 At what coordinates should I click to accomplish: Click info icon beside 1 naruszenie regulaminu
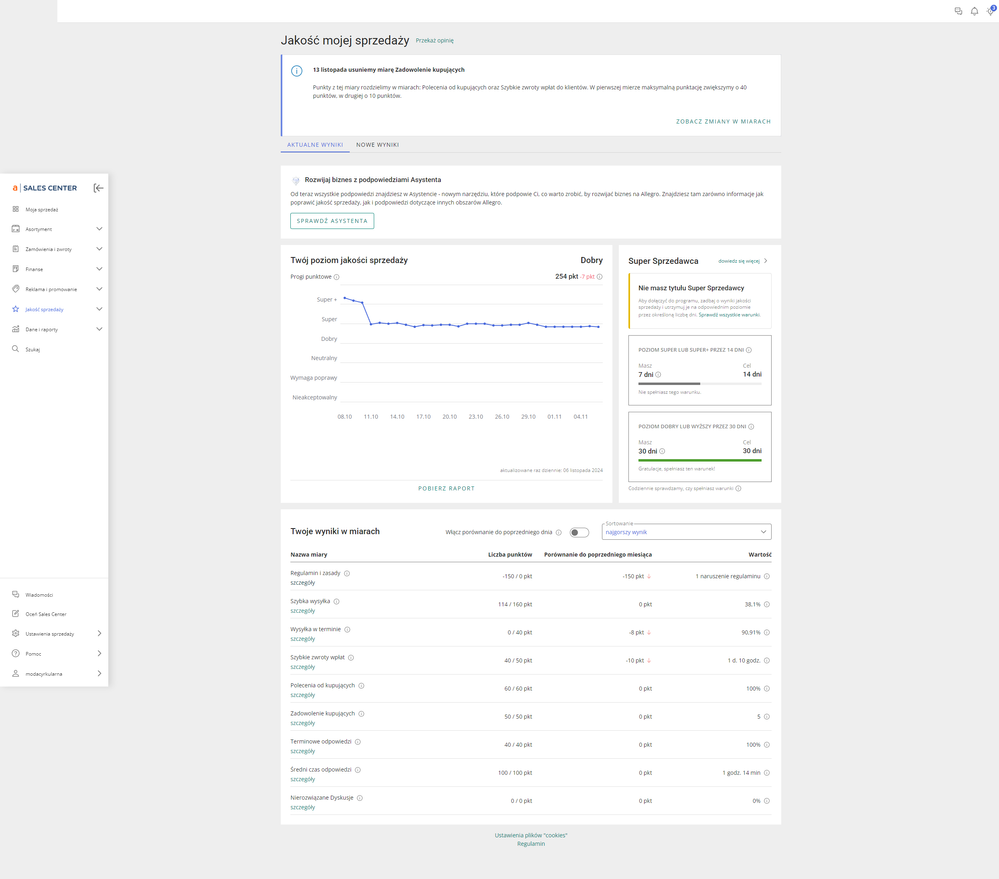click(x=767, y=576)
